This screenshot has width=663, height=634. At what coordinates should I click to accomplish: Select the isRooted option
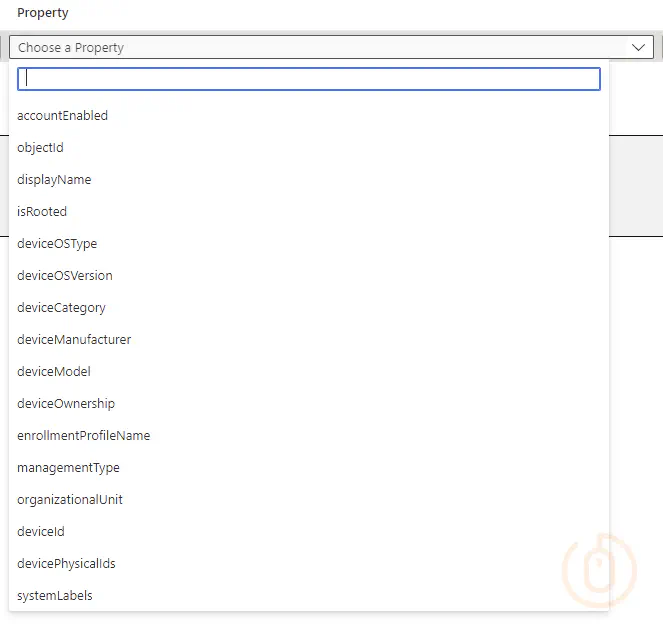pos(42,212)
